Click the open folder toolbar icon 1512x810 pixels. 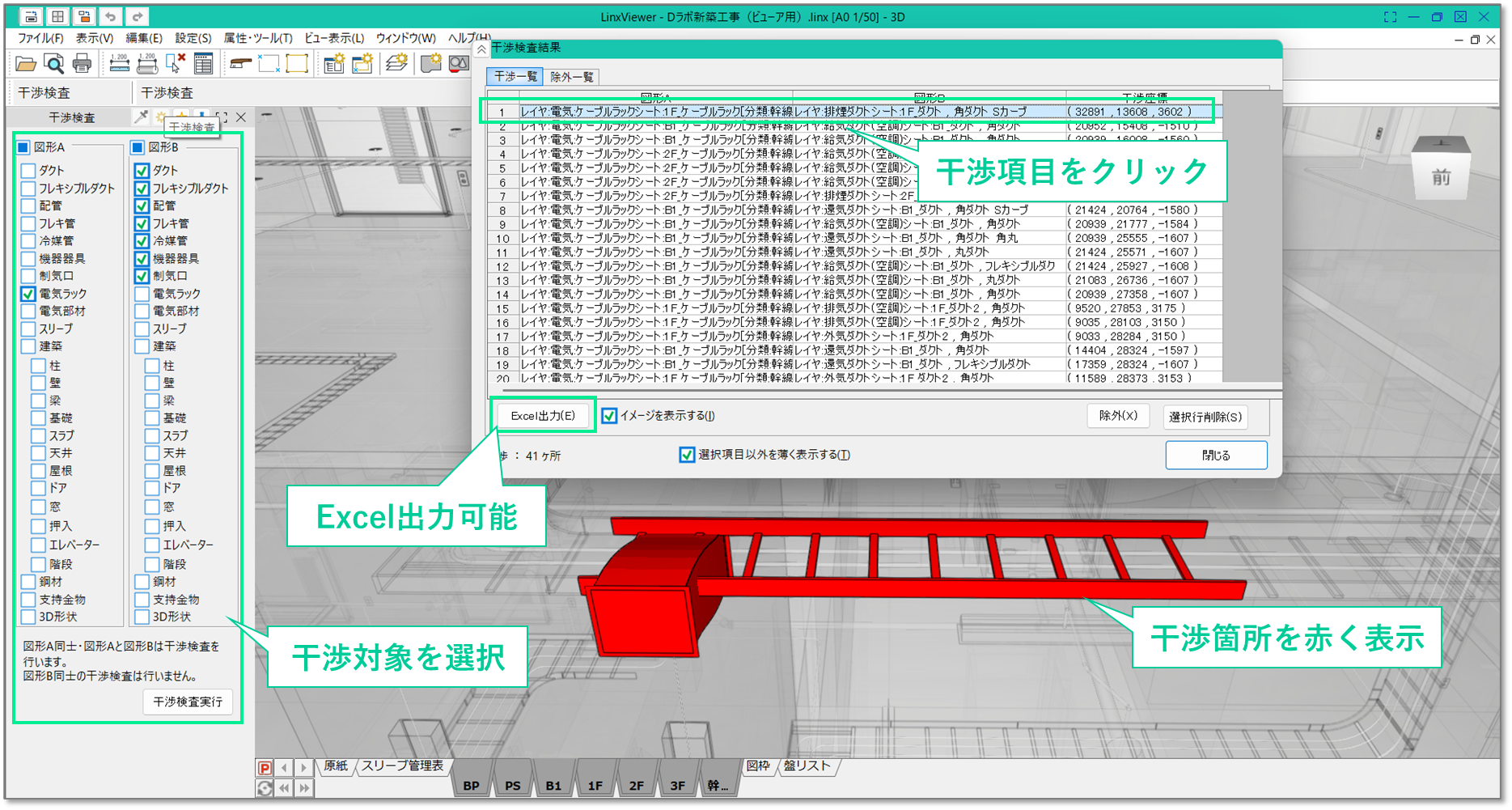coord(26,64)
